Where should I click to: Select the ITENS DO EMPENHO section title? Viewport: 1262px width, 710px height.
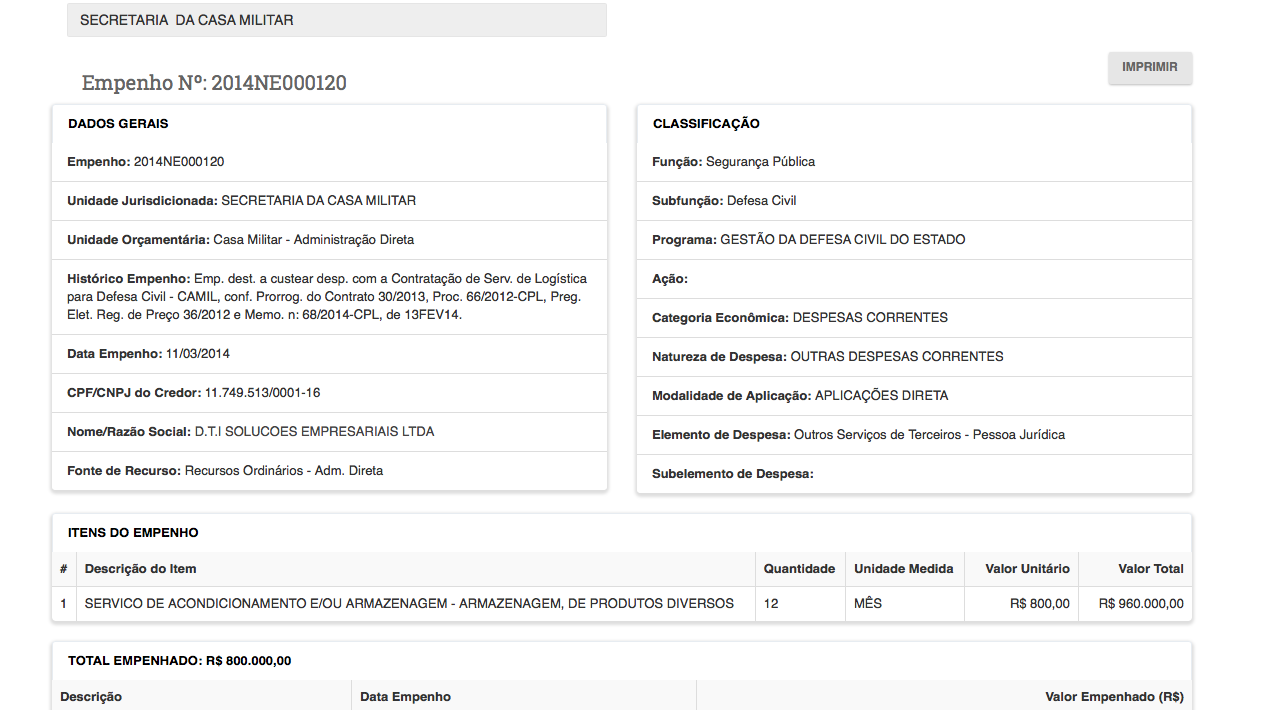click(133, 533)
